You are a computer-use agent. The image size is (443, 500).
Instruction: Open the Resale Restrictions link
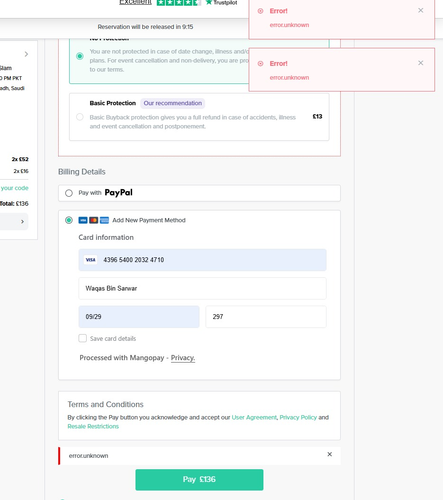(93, 426)
